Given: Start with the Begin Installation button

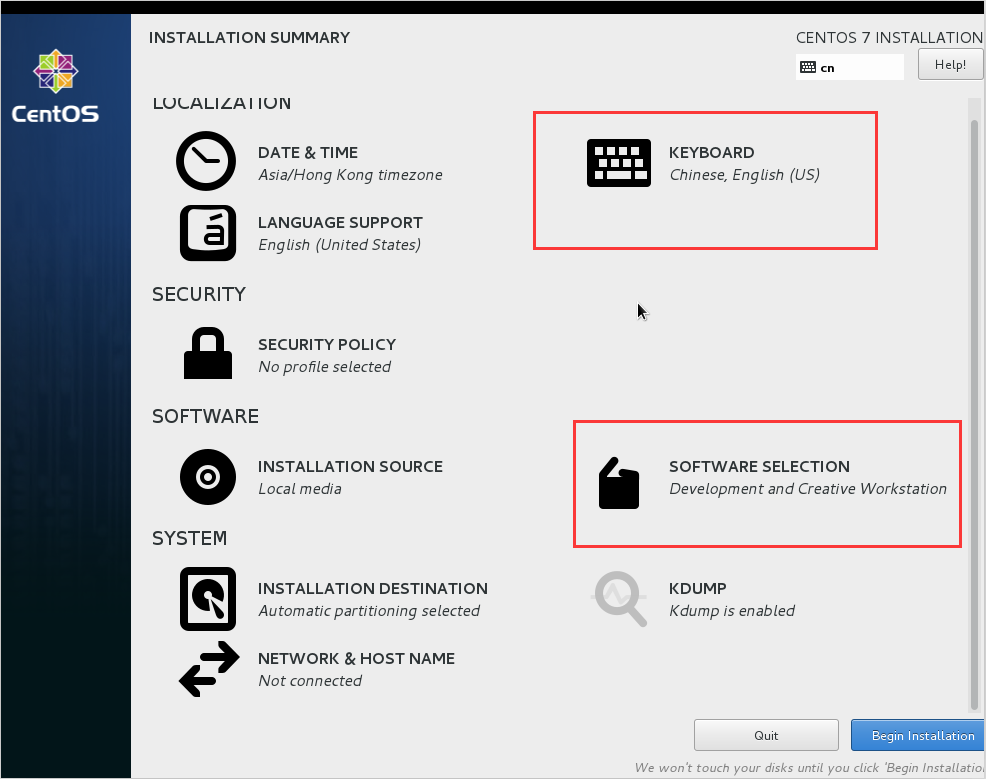Looking at the screenshot, I should click(917, 735).
